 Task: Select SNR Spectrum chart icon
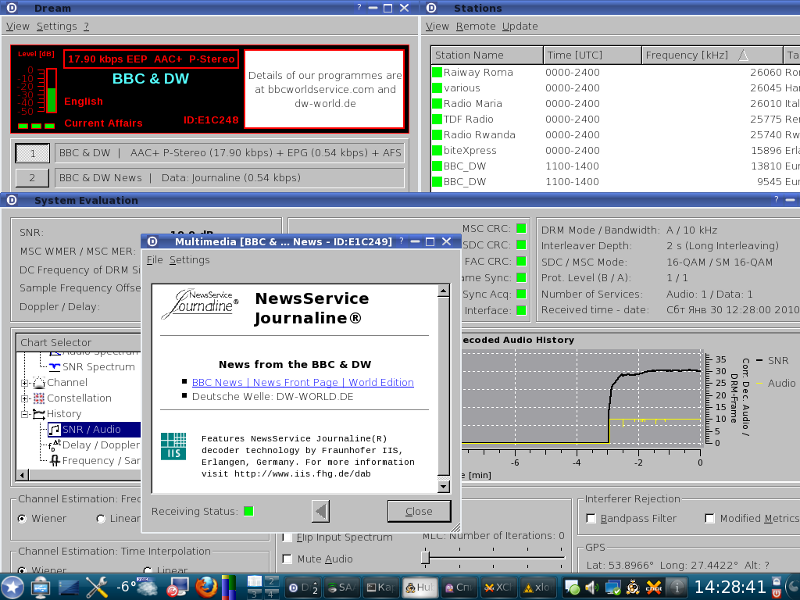coord(54,367)
